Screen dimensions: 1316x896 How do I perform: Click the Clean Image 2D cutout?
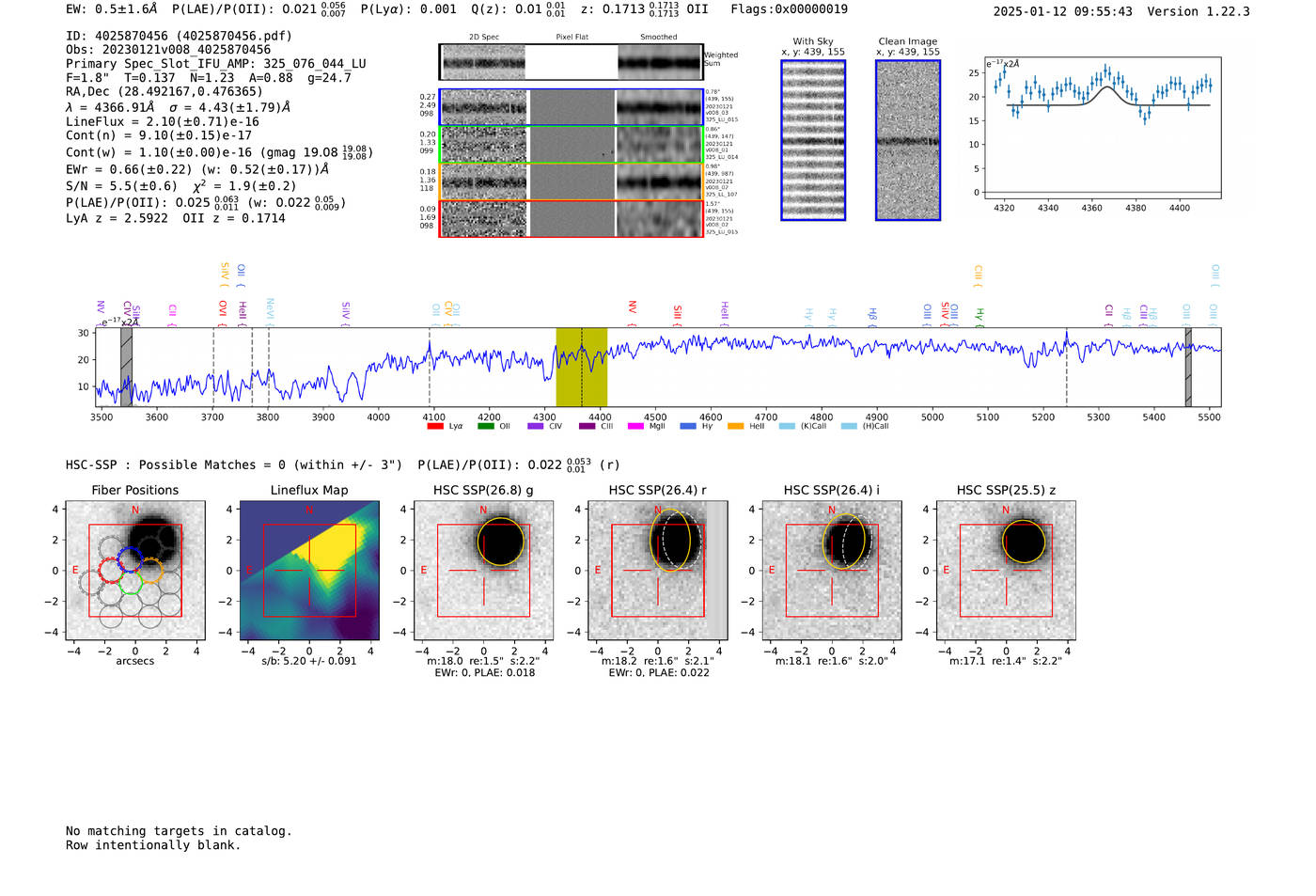908,140
